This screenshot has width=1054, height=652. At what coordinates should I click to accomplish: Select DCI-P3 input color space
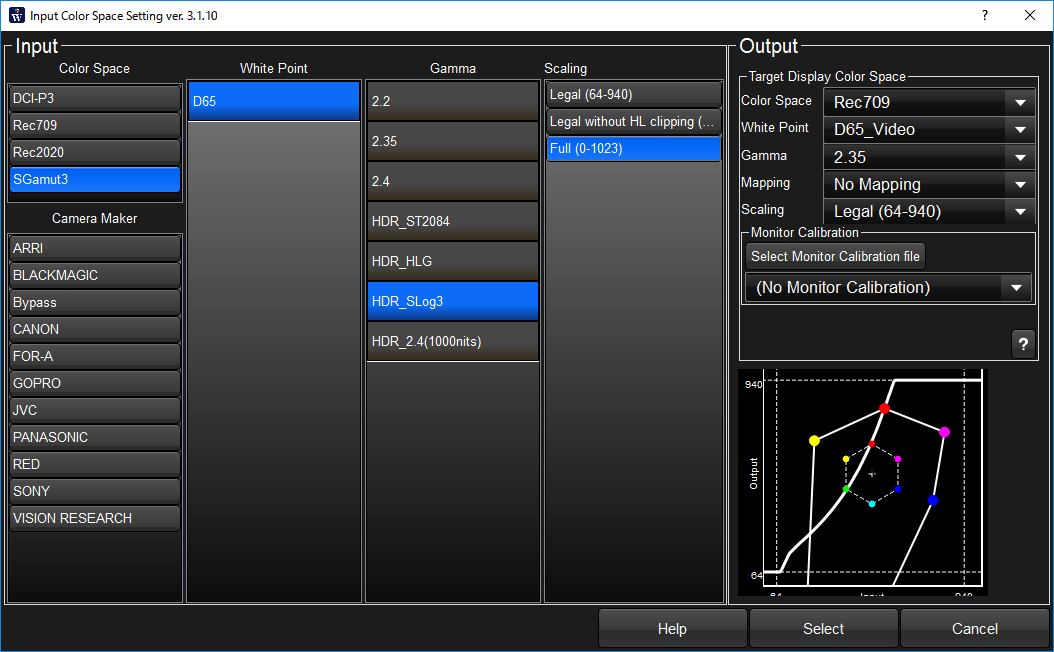(x=95, y=98)
